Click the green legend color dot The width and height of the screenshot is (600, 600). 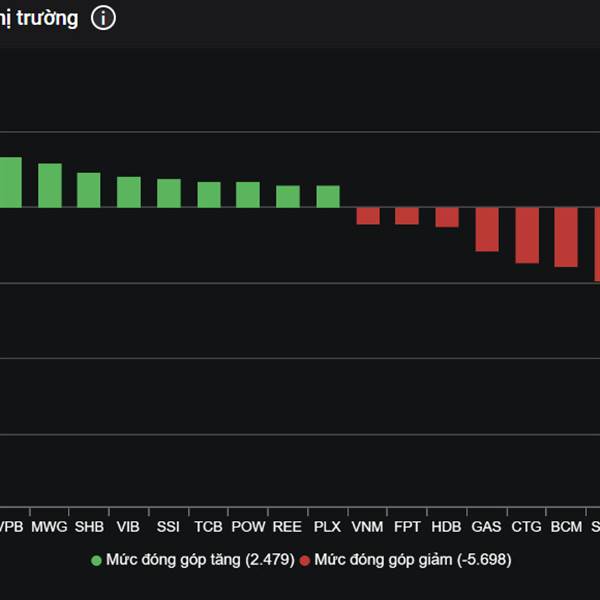(x=97, y=560)
